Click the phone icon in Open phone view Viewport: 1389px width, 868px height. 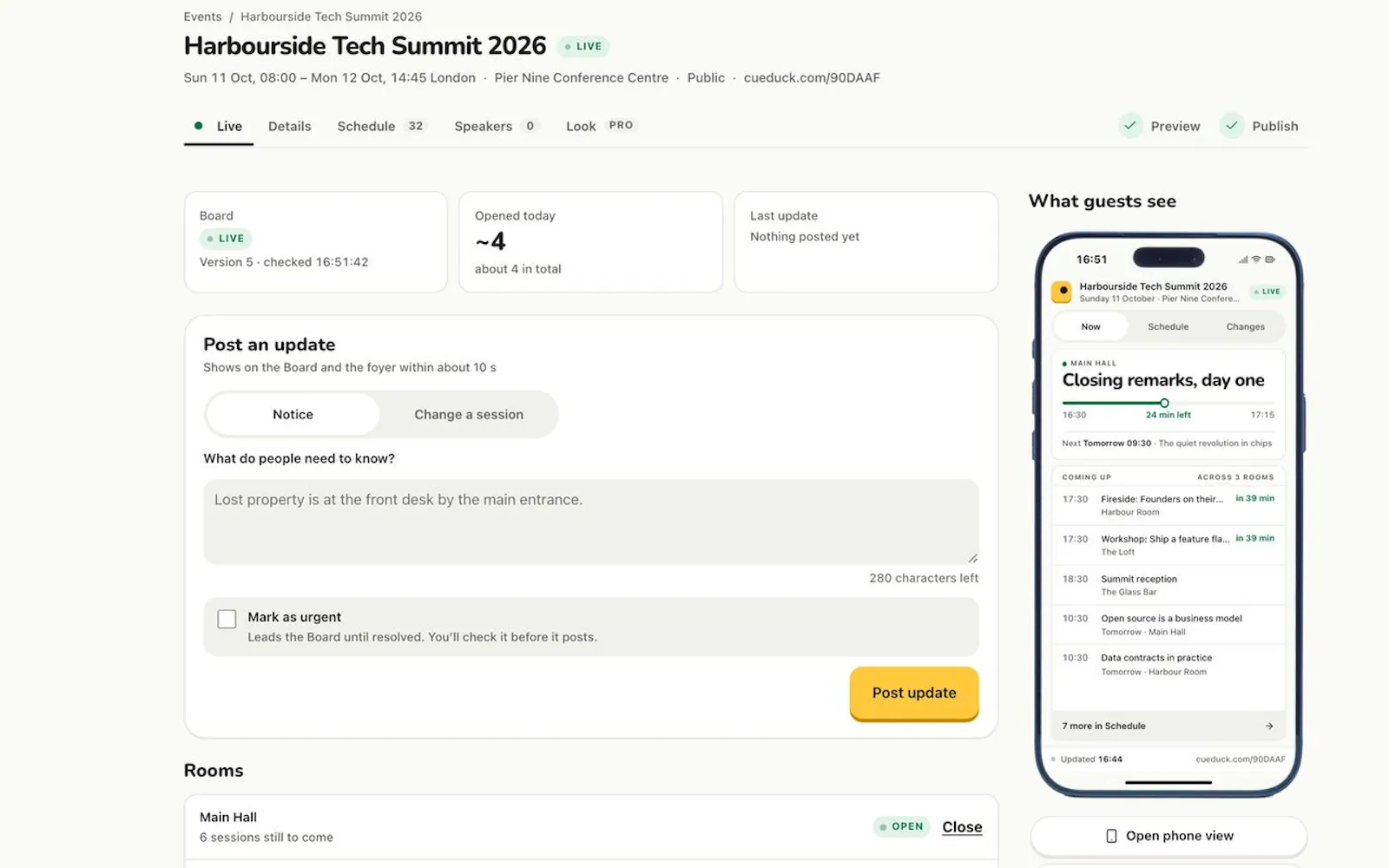click(x=1111, y=836)
